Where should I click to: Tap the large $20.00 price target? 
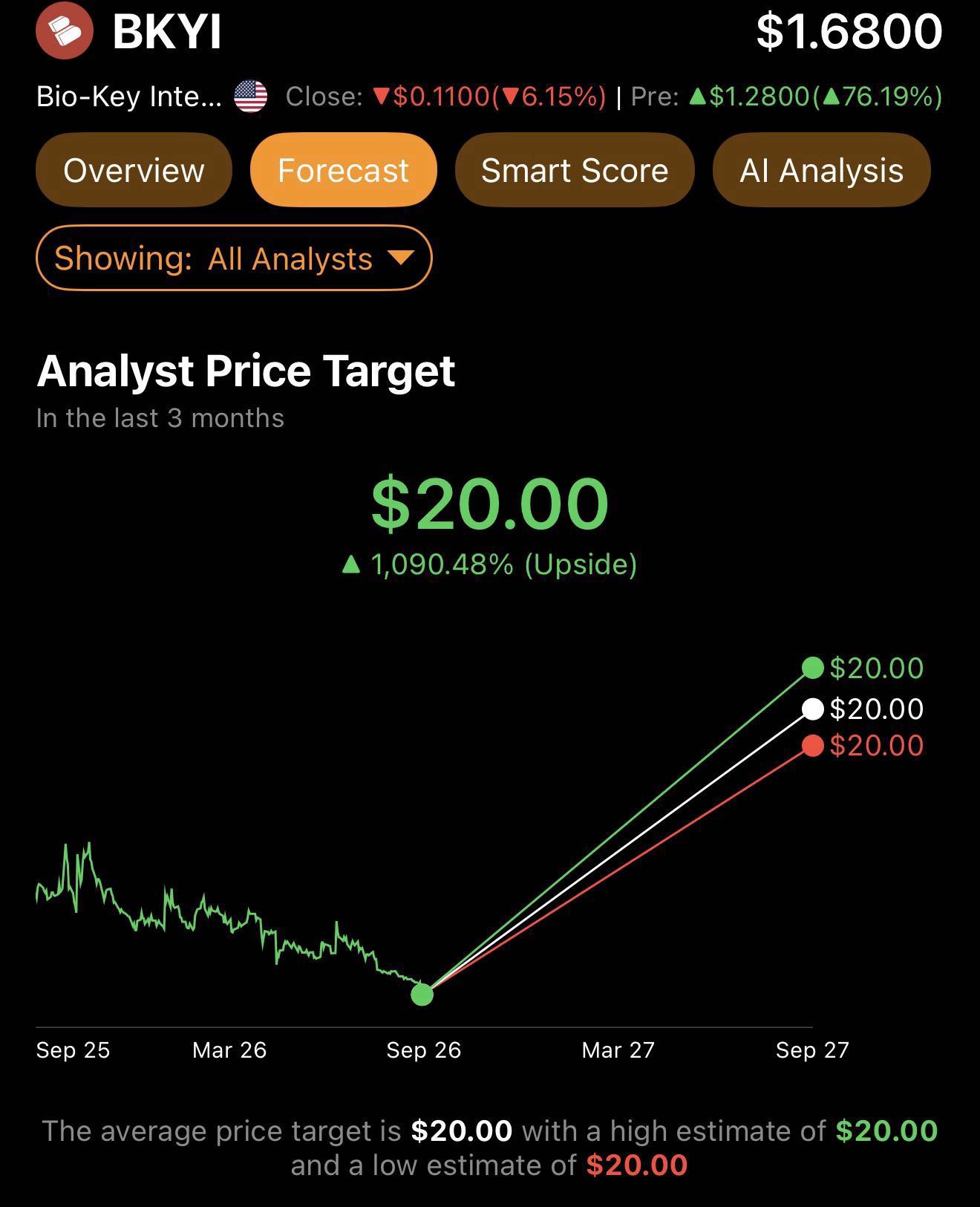490,504
